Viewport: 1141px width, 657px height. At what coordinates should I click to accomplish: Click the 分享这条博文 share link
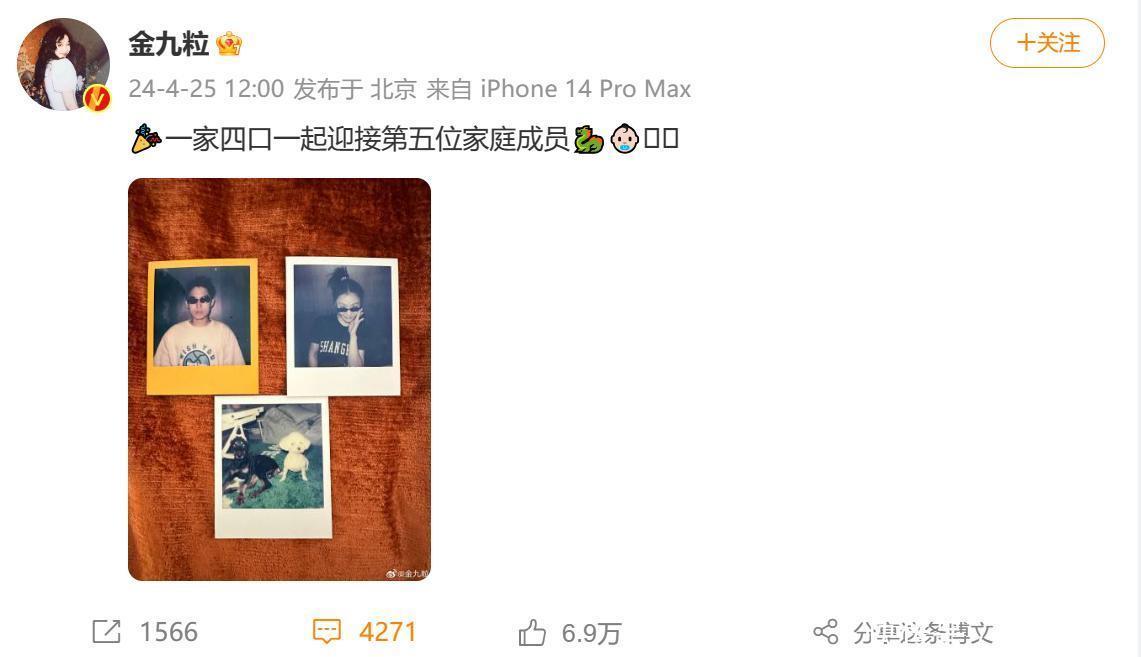point(923,632)
